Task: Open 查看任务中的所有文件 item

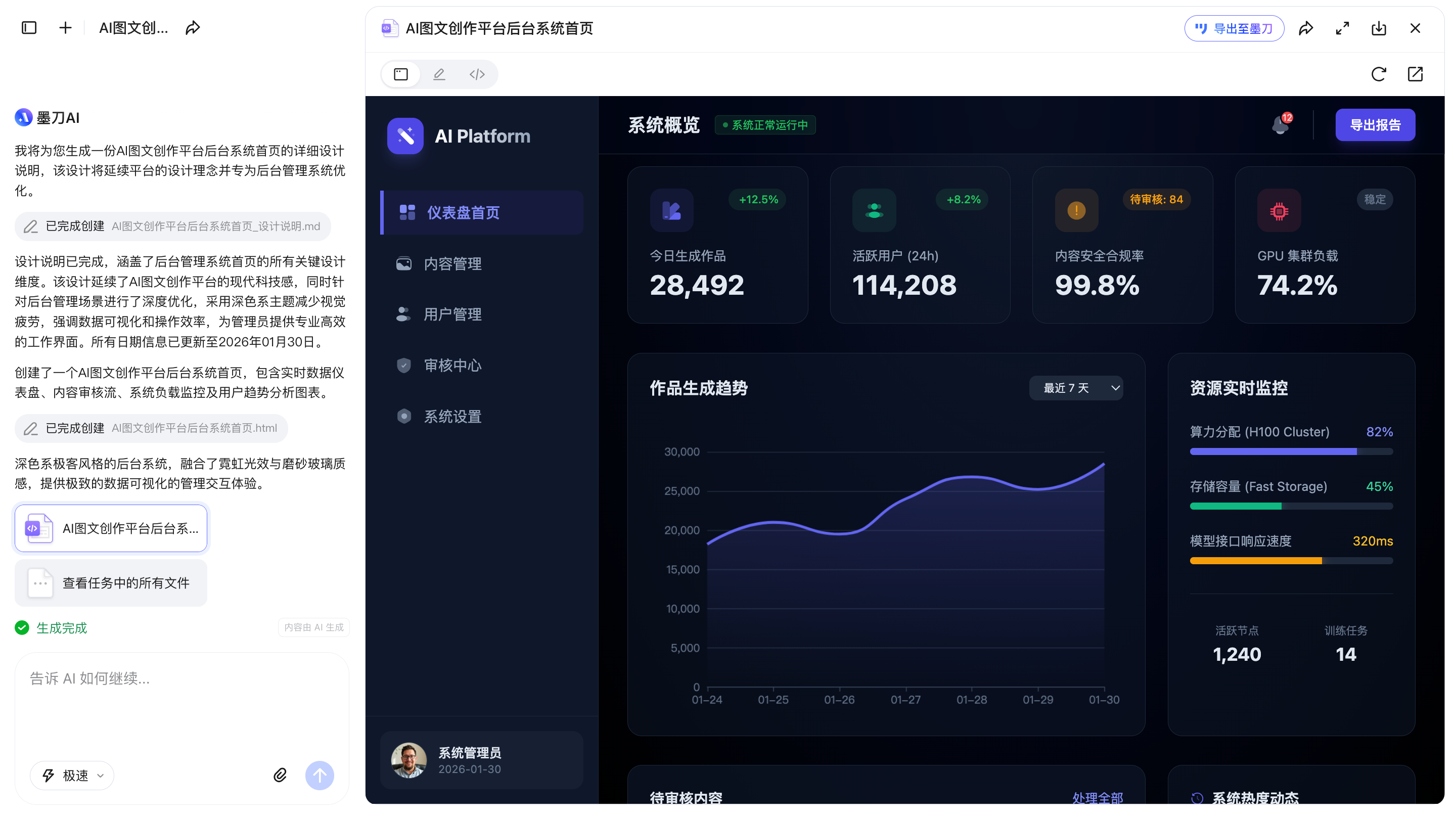Action: 111,582
